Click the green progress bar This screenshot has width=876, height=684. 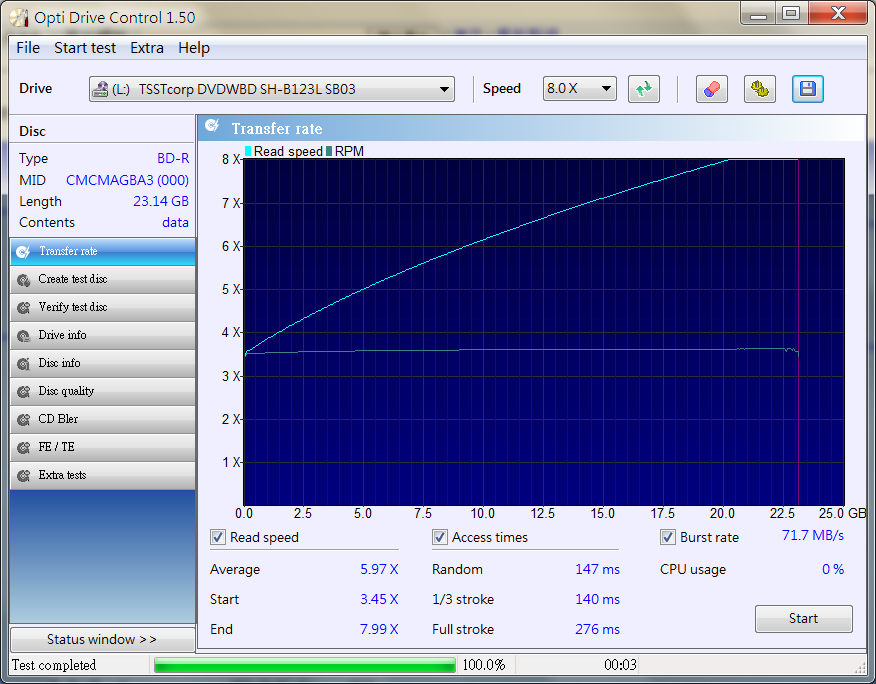coord(304,665)
